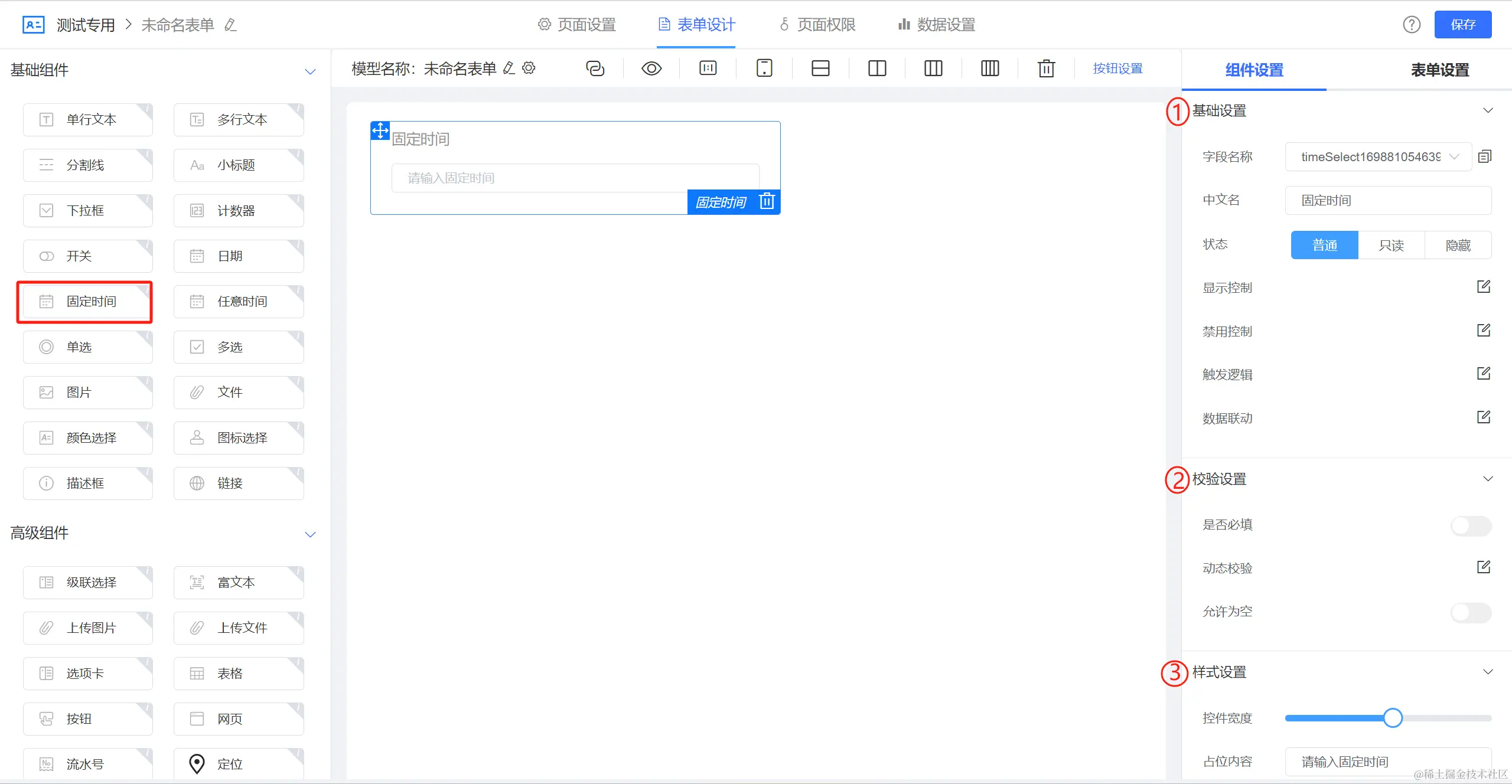Select the four-column layout icon

pos(990,68)
